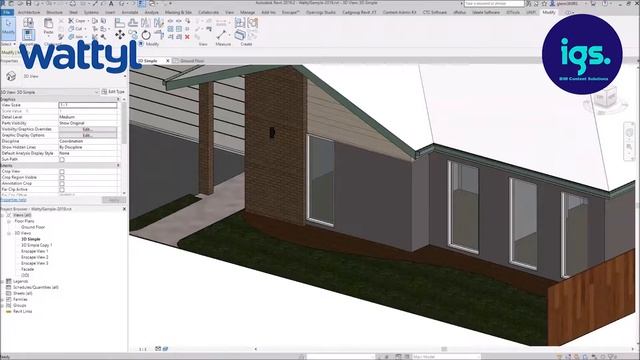Toggle Crop Region Visible checkbox
Screen dimensions: 640x360
click(x=62, y=178)
